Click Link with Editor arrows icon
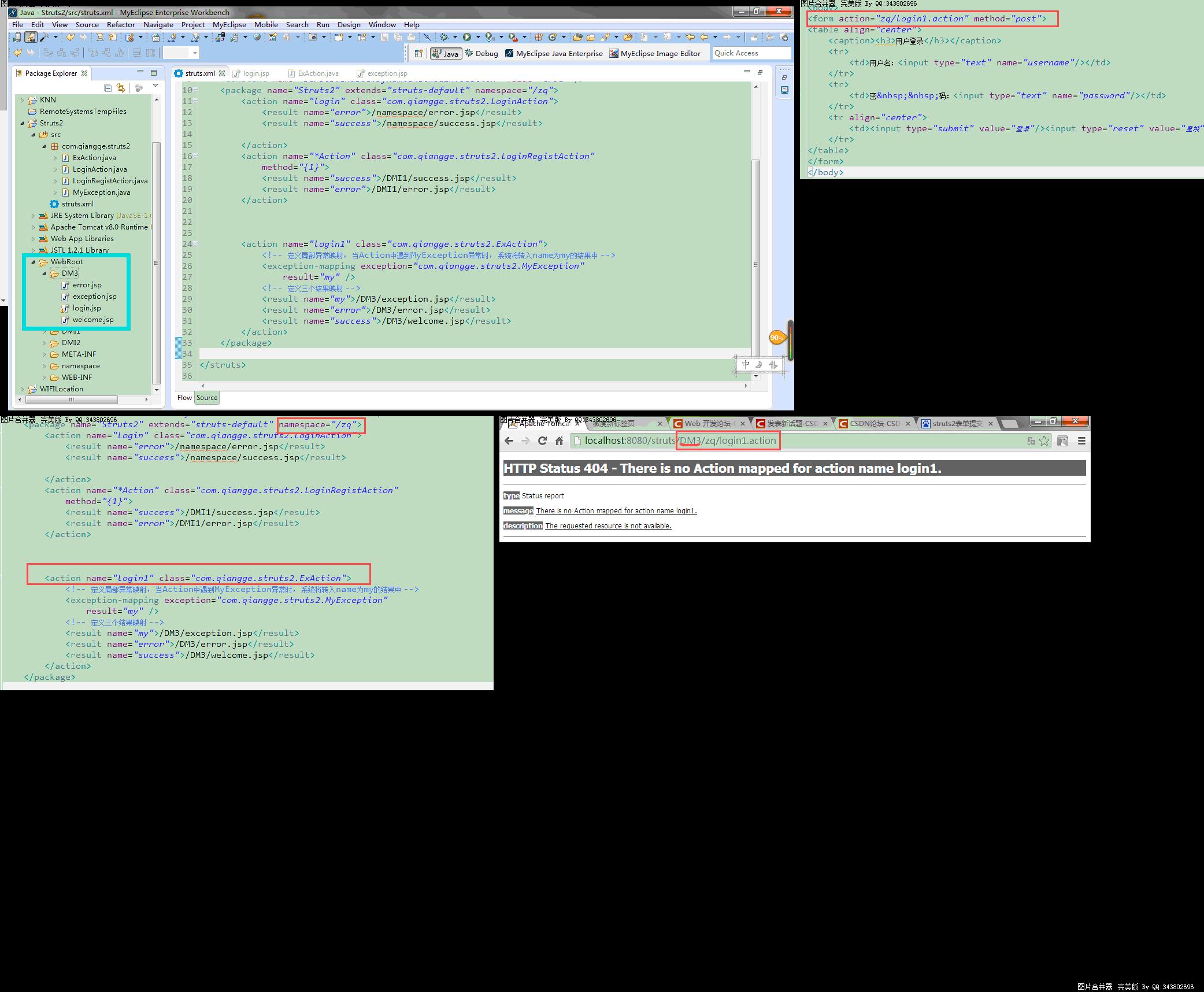The width and height of the screenshot is (1204, 992). click(x=120, y=88)
